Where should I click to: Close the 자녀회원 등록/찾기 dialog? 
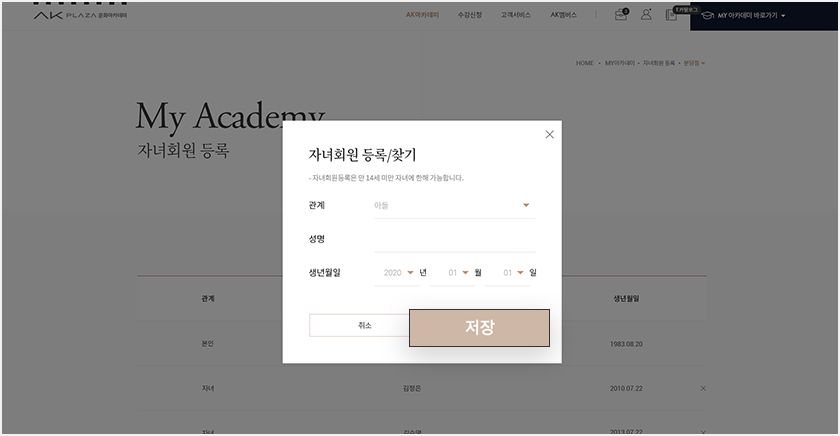pyautogui.click(x=549, y=134)
